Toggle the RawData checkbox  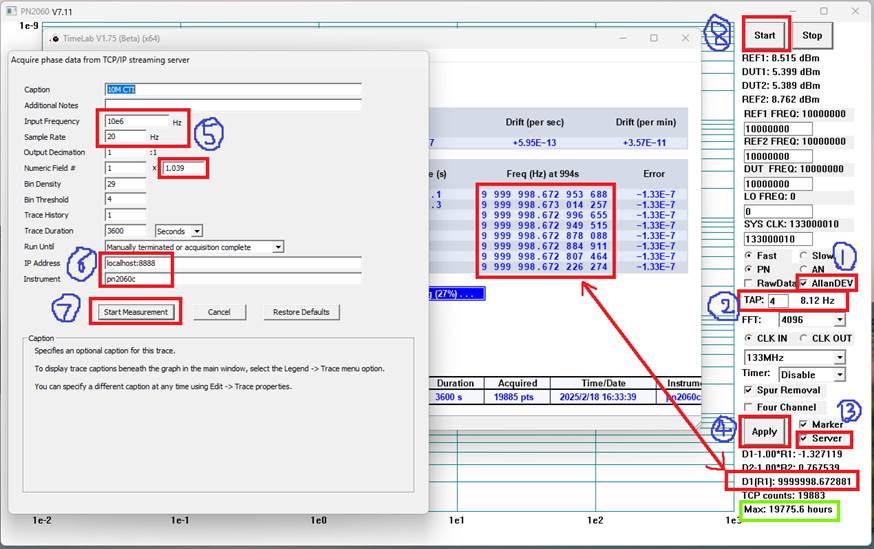pyautogui.click(x=748, y=283)
